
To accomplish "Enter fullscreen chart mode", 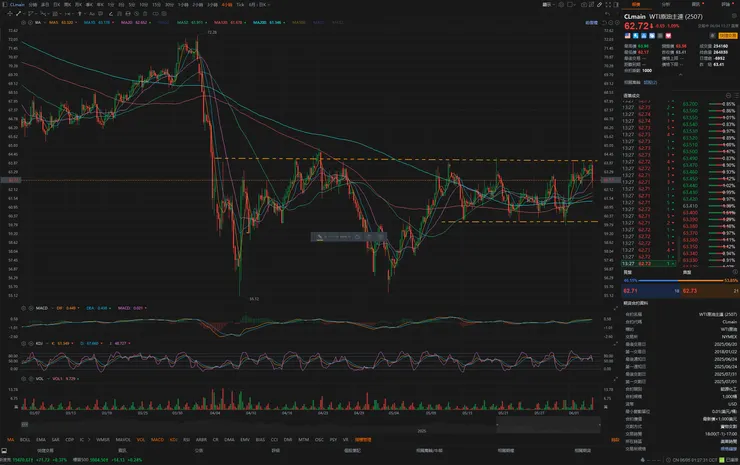I will point(608,4).
